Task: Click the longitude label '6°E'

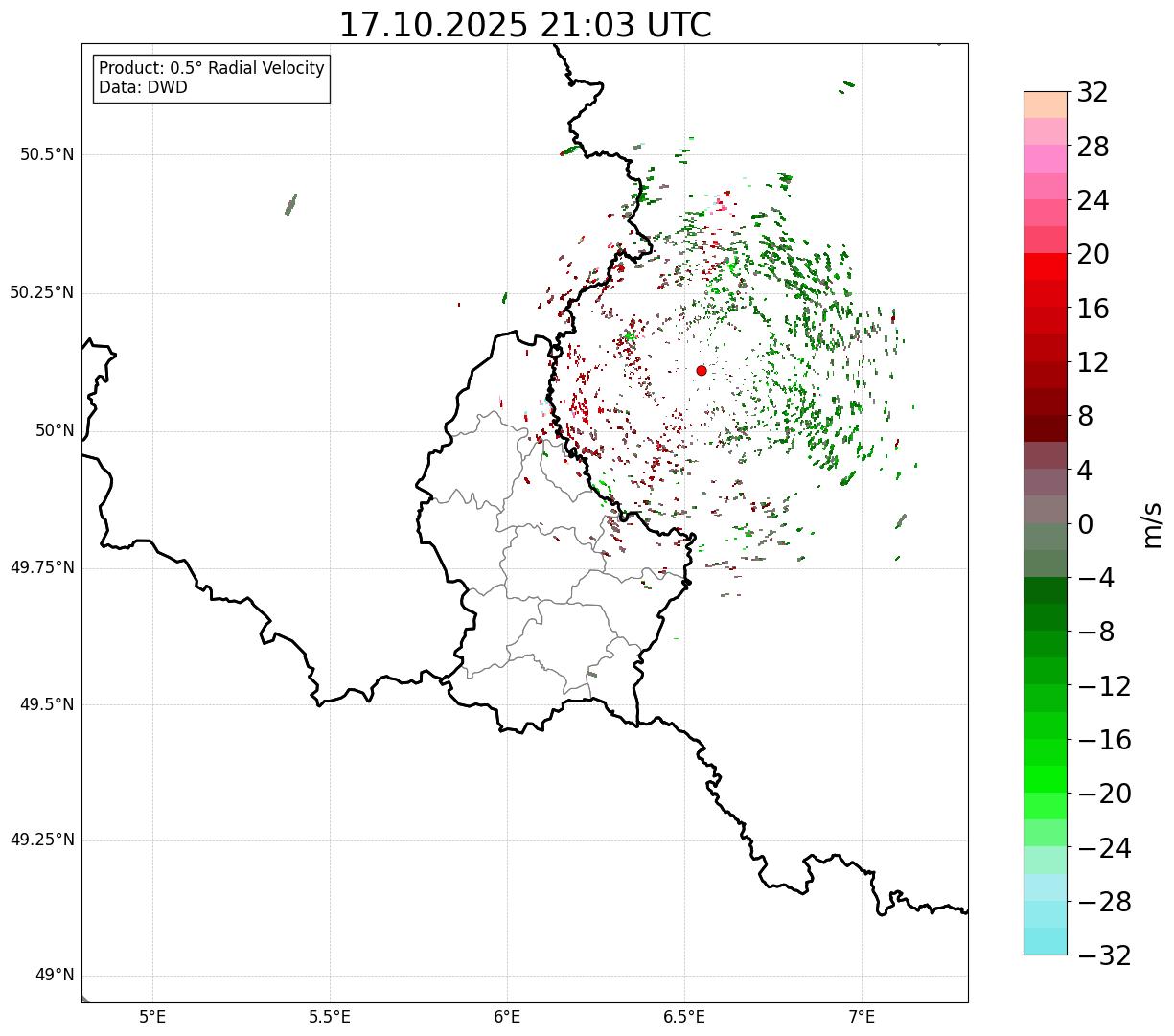Action: [507, 1017]
